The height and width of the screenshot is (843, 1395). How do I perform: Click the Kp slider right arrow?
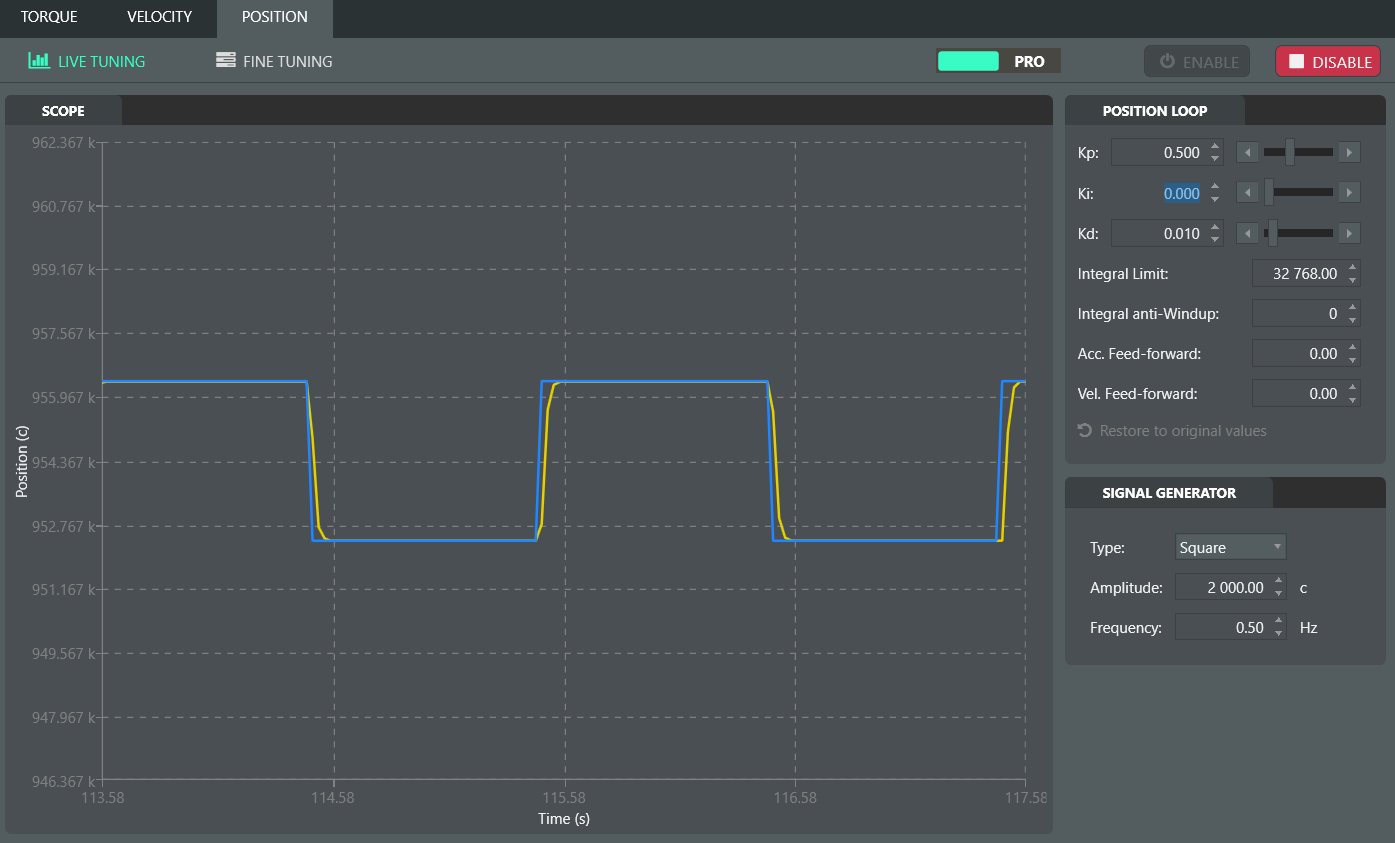click(1349, 153)
